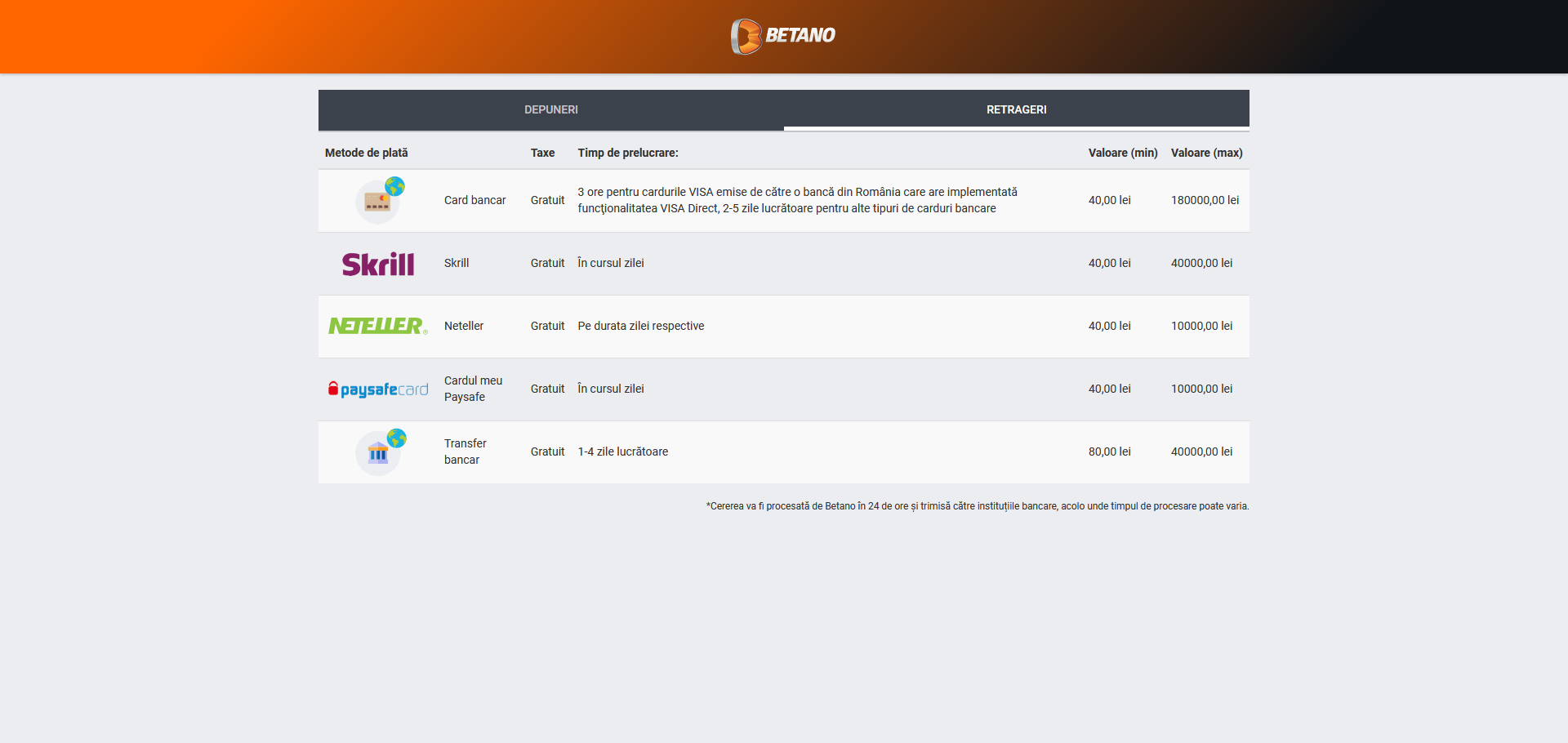Viewport: 1568px width, 743px height.
Task: Click the 'Timp de prelucrare:' column header
Action: pyautogui.click(x=628, y=153)
